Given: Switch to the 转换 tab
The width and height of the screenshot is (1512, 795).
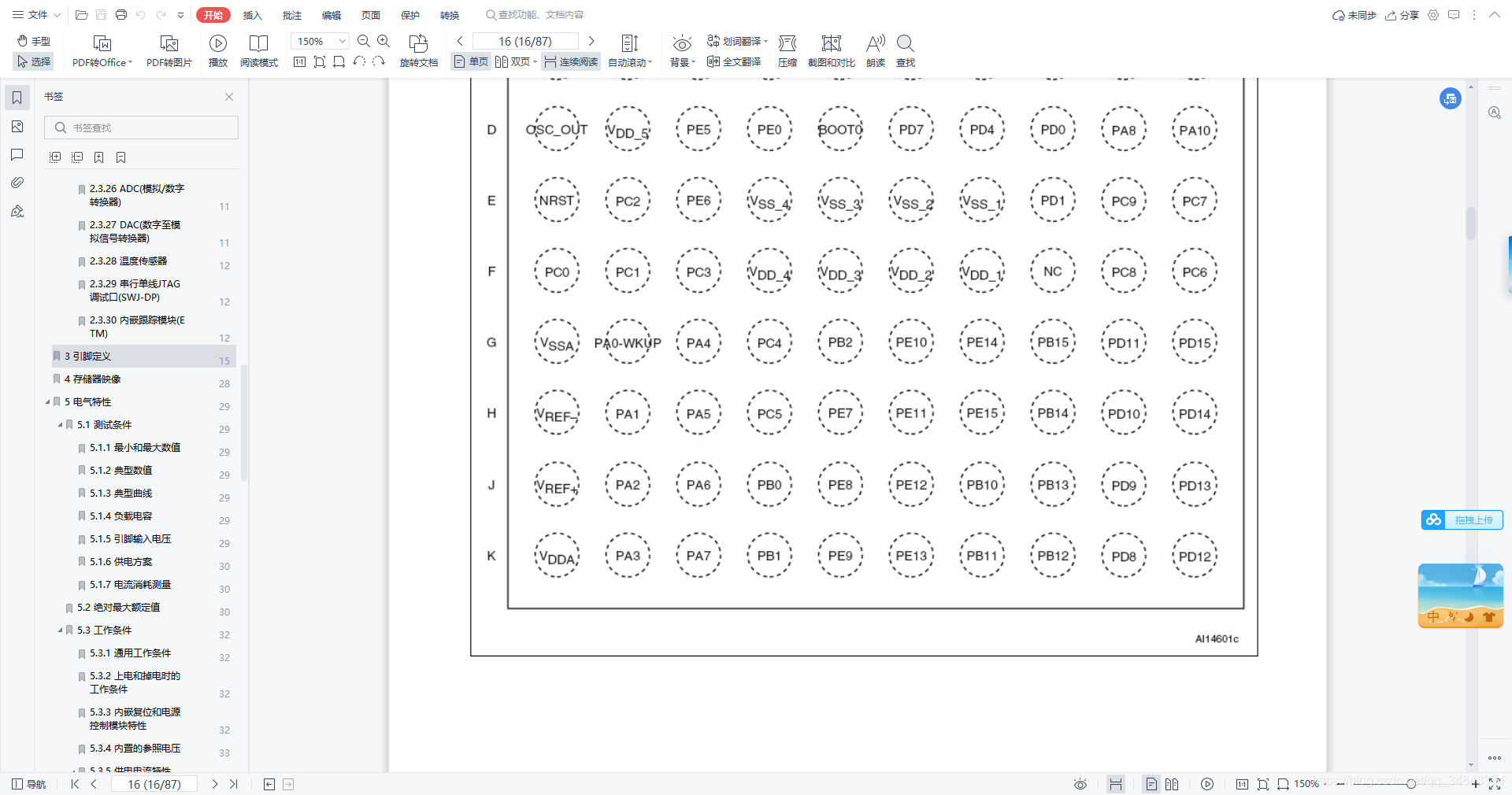Looking at the screenshot, I should coord(449,15).
